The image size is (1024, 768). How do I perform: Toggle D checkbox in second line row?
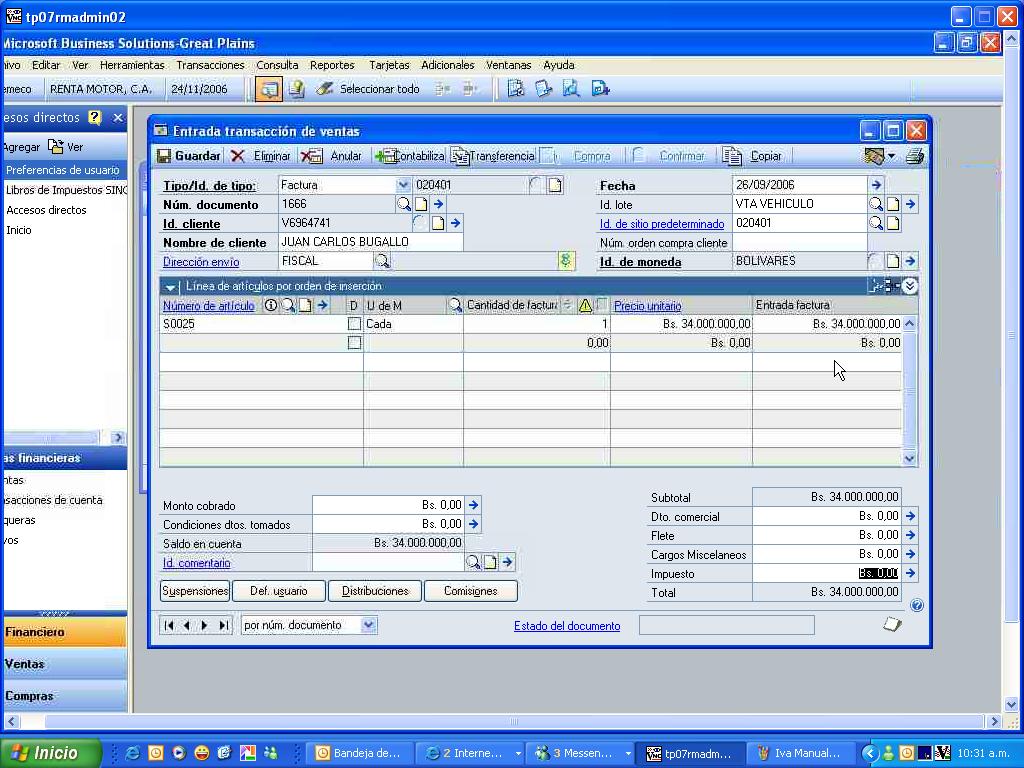coord(354,343)
